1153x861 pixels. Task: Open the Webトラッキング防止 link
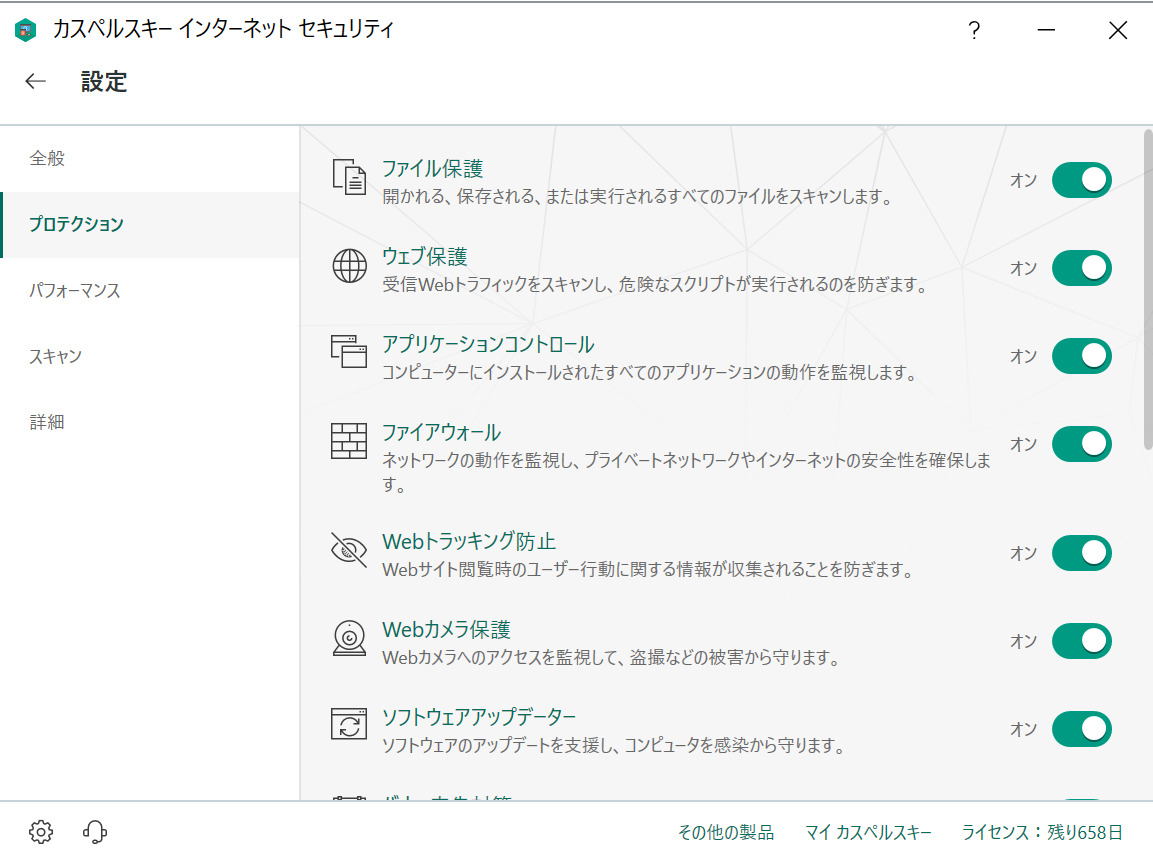[x=469, y=541]
